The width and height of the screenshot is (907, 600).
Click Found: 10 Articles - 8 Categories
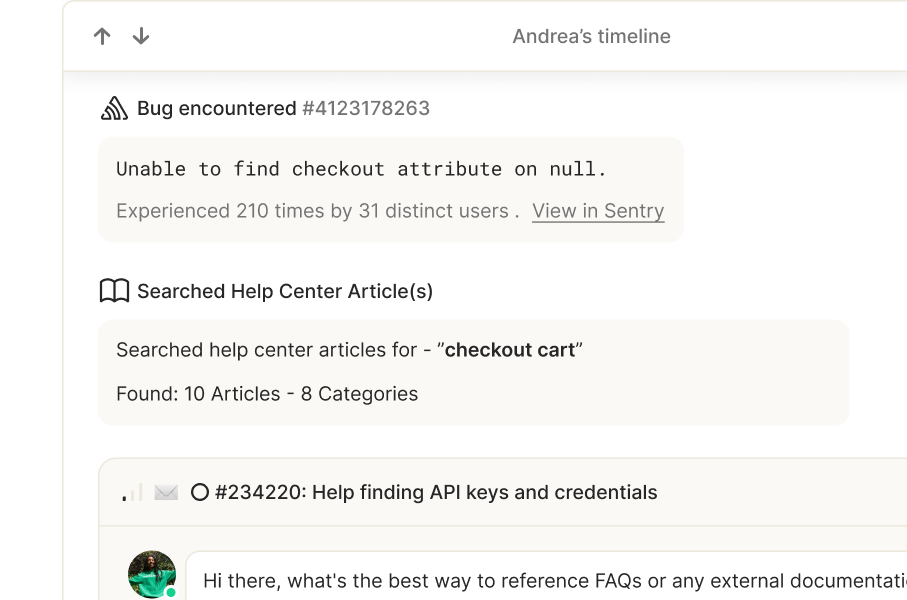point(267,394)
